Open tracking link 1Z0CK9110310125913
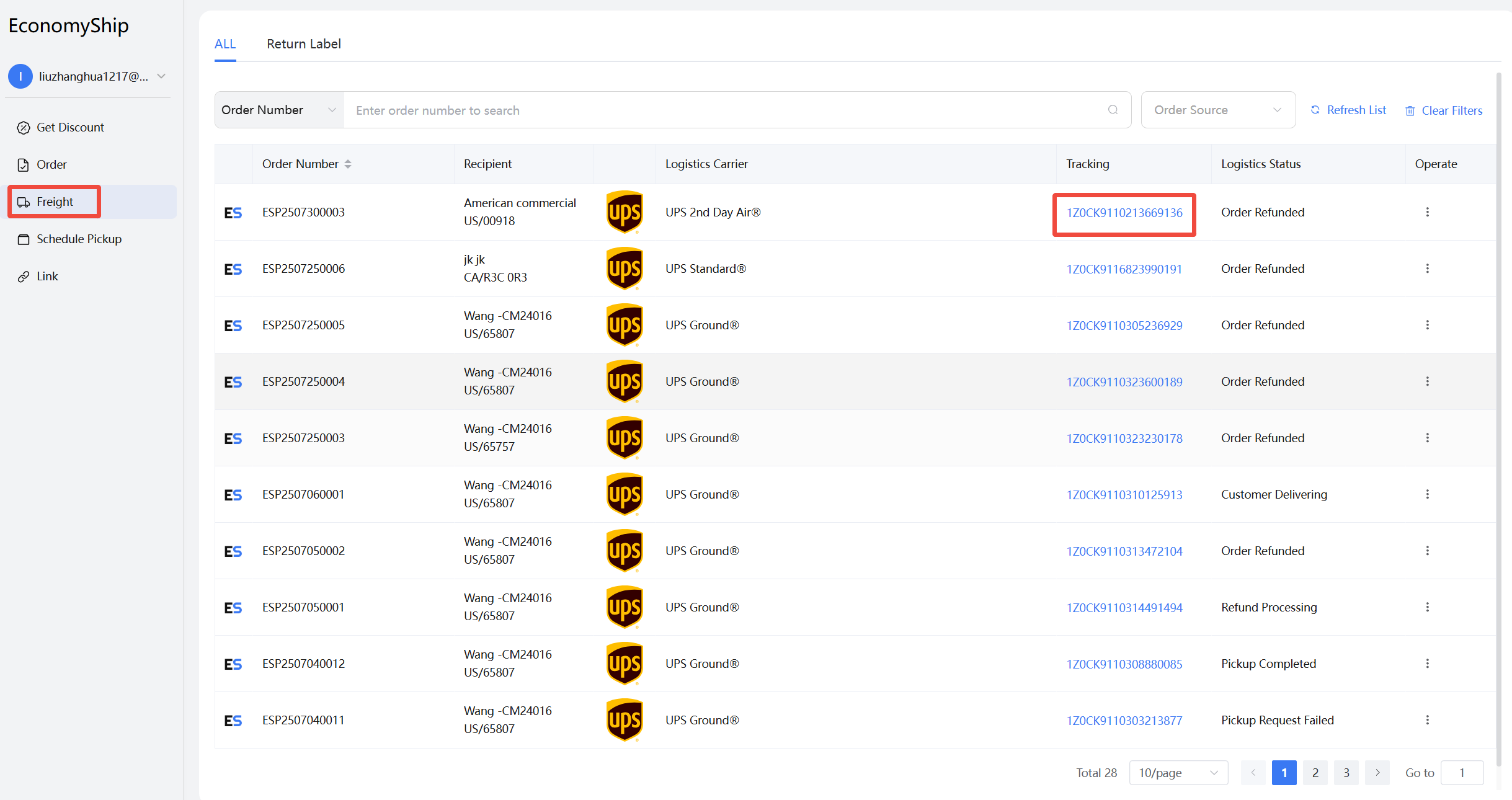This screenshot has height=800, width=1512. 1124,495
